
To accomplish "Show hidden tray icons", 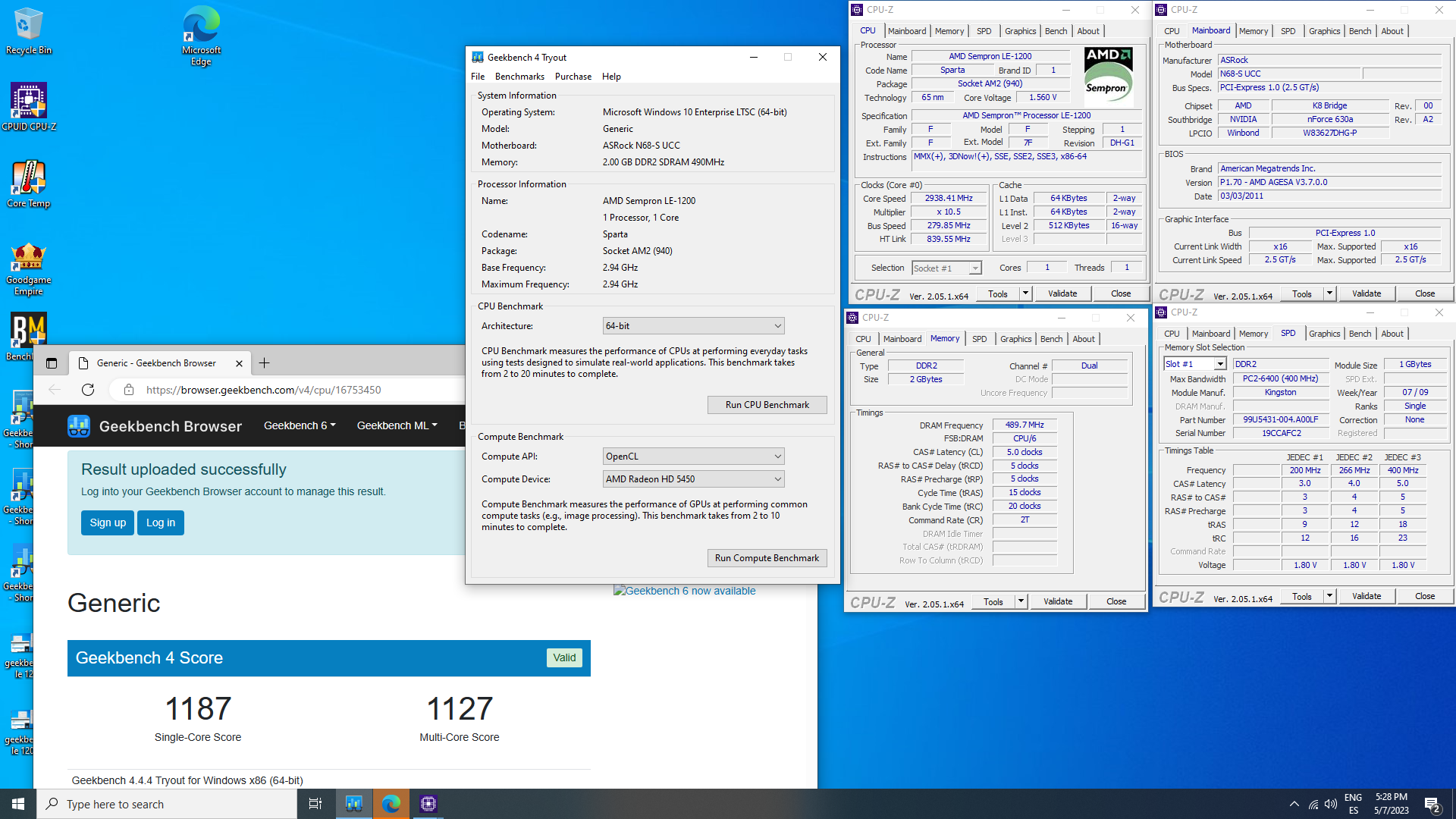I will click(x=1294, y=804).
